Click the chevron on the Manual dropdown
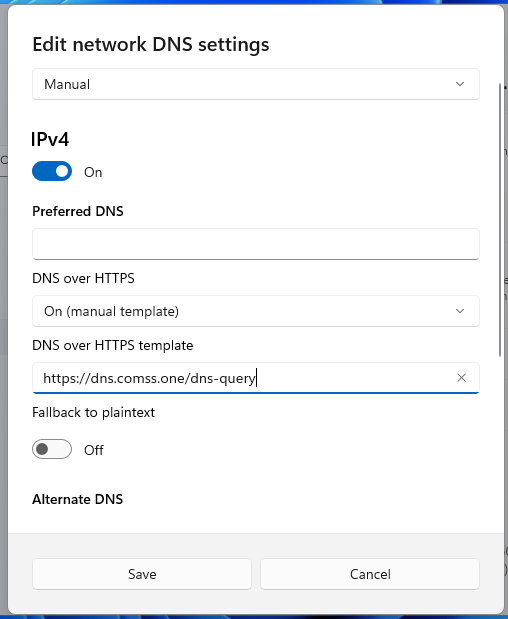 click(x=459, y=84)
